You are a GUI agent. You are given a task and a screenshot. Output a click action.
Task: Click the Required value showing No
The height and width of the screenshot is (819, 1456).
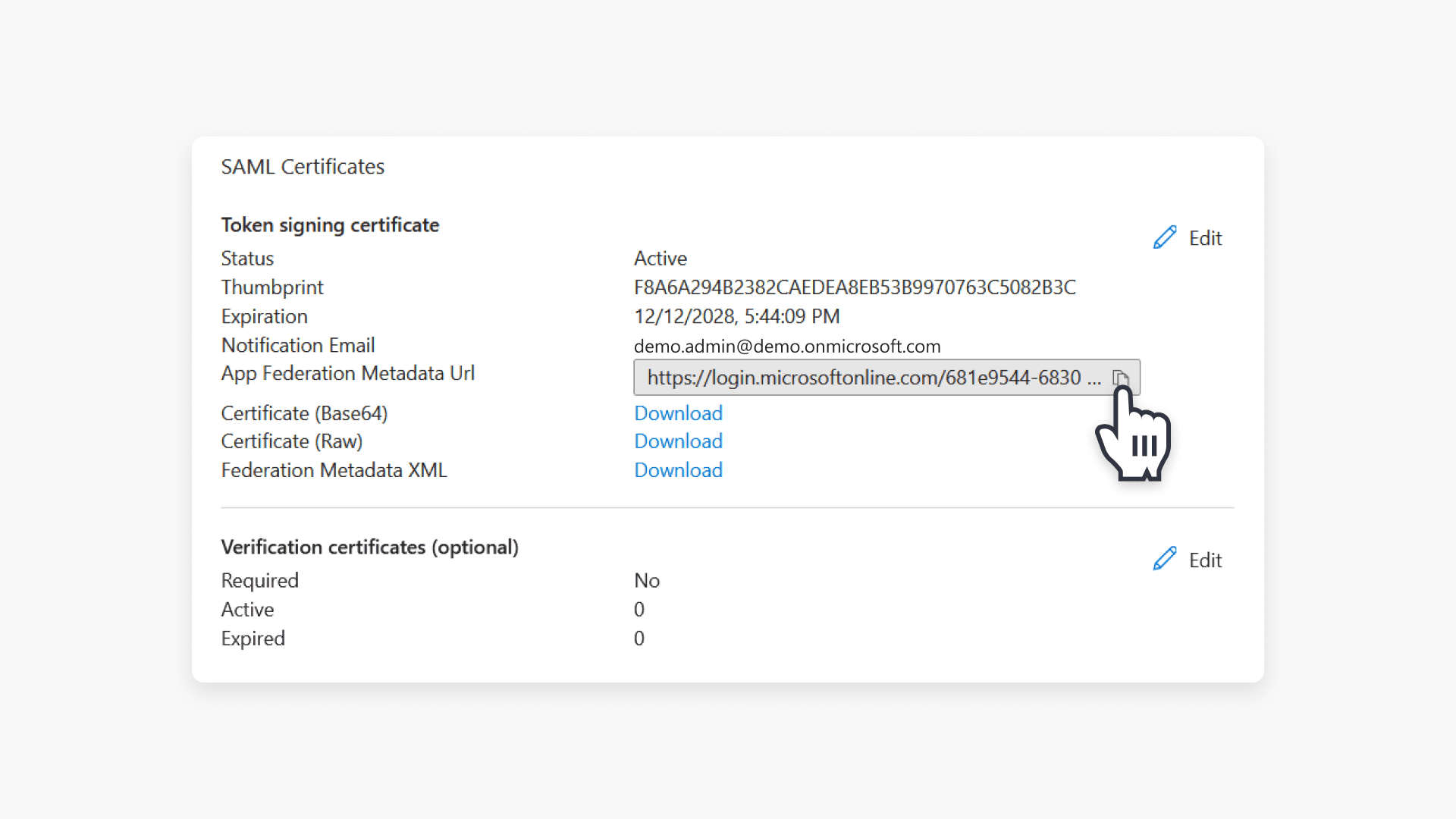647,580
